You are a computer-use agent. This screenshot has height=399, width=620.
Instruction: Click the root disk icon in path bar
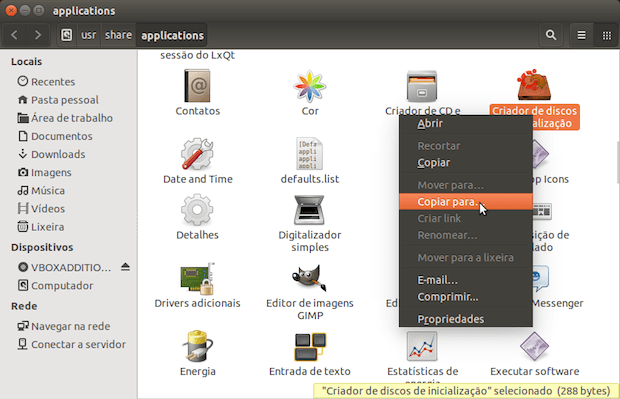pos(66,35)
